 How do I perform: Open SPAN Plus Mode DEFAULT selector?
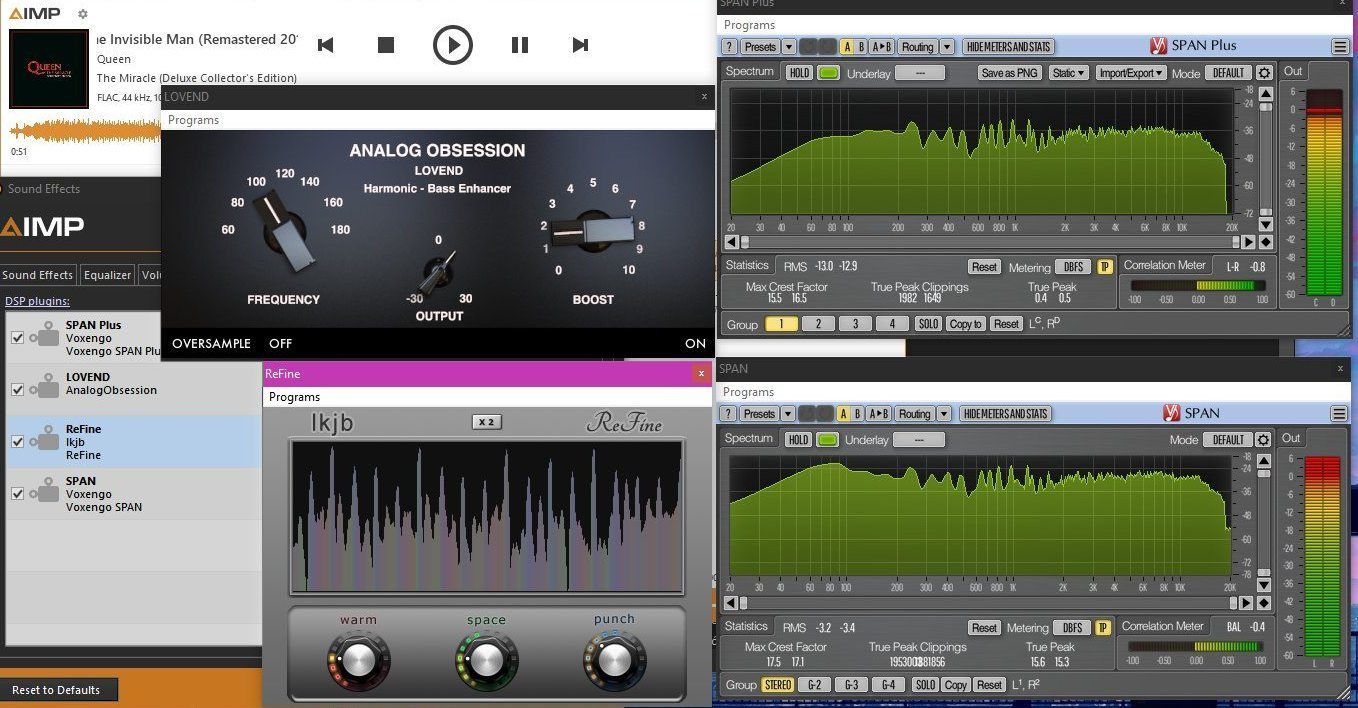pos(1228,73)
